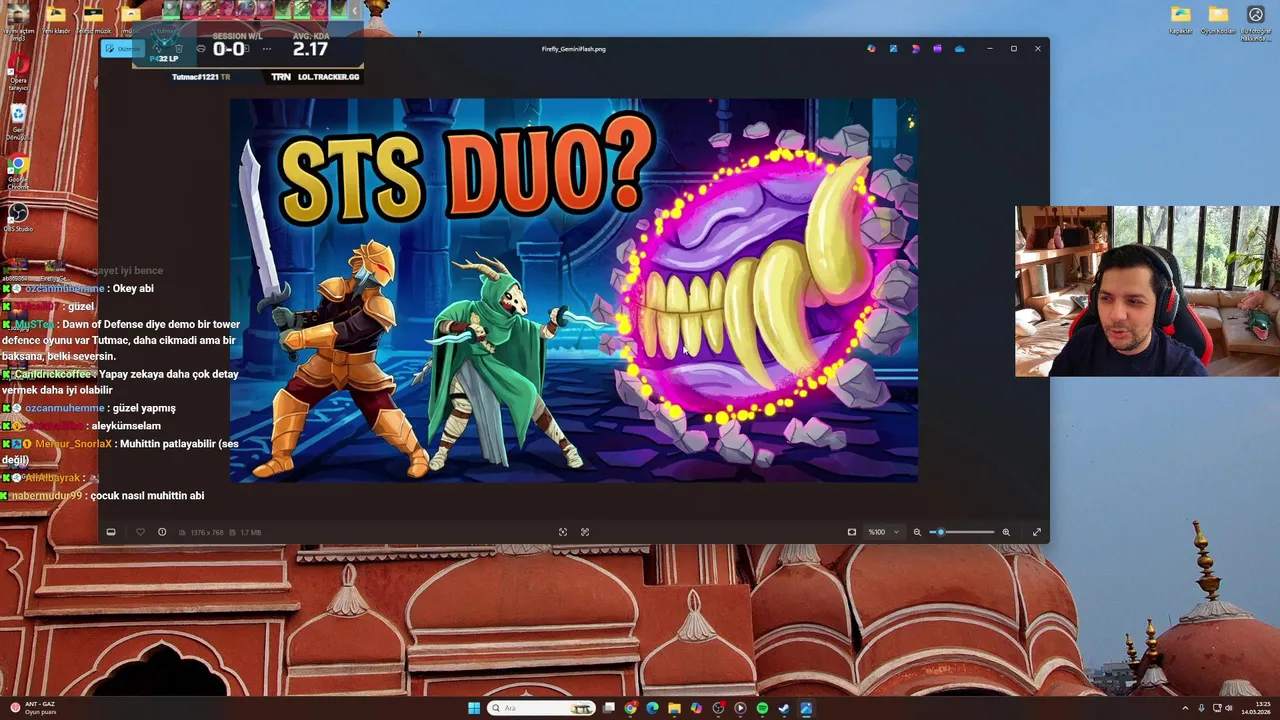
Task: Open Microsoft Edge from the taskbar
Action: 652,708
